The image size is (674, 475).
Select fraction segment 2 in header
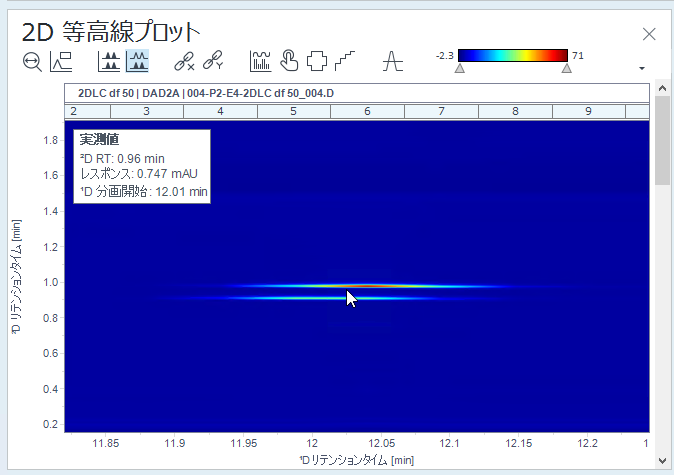click(x=88, y=111)
